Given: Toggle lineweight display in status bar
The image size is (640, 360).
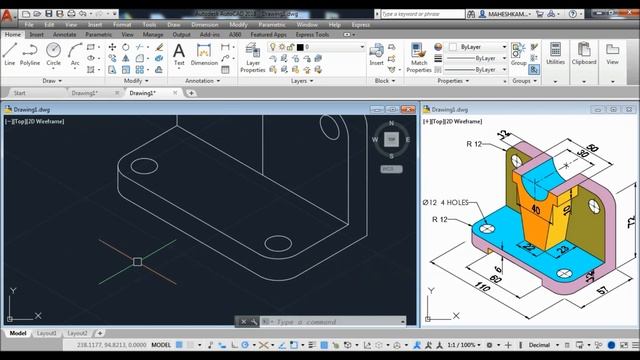Looking at the screenshot, I should click(312, 345).
